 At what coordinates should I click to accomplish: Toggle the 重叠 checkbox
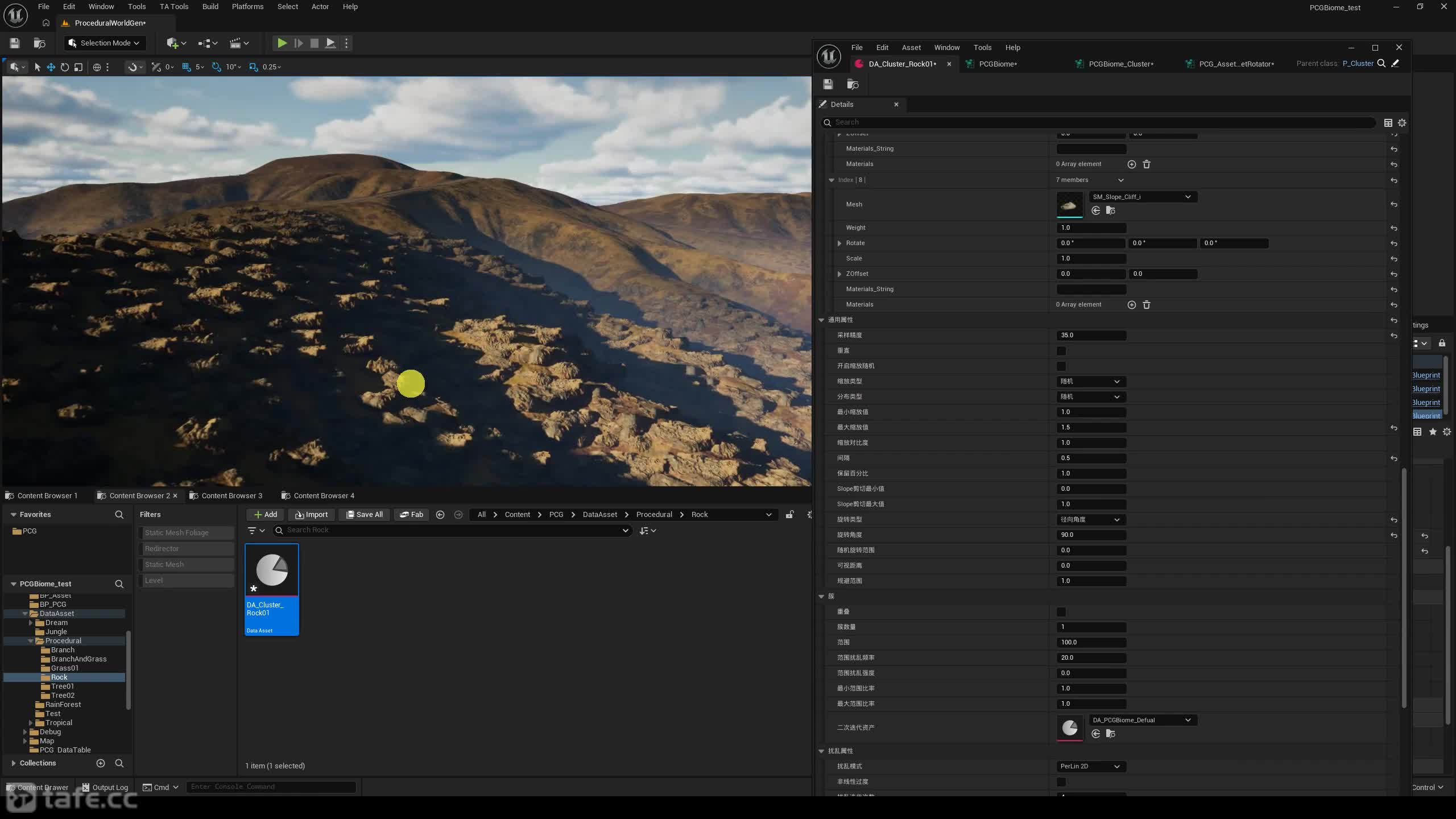point(1061,612)
